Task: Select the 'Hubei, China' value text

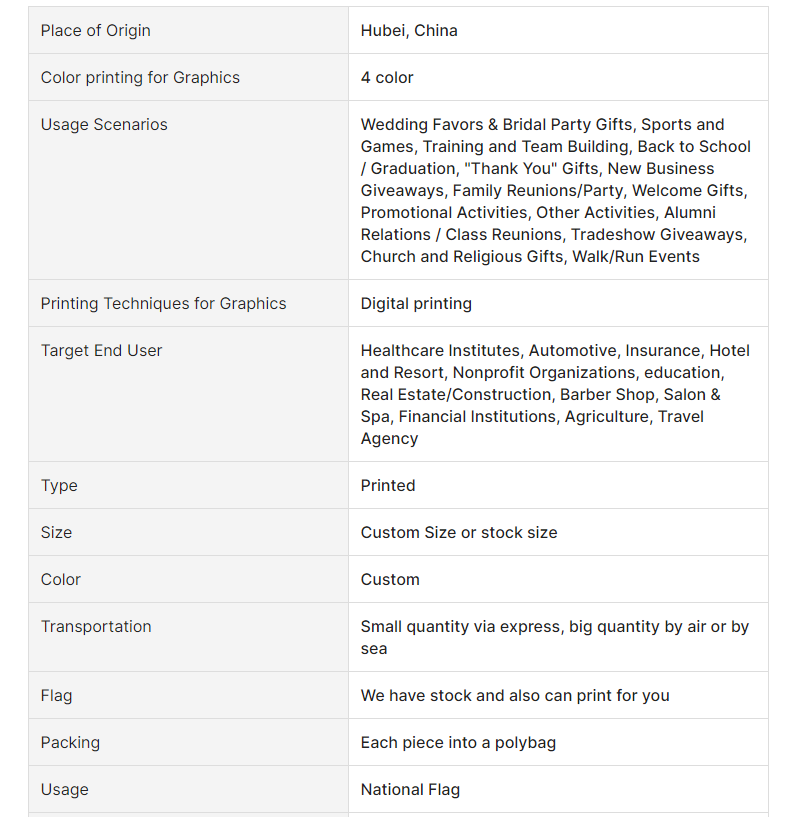Action: [409, 31]
